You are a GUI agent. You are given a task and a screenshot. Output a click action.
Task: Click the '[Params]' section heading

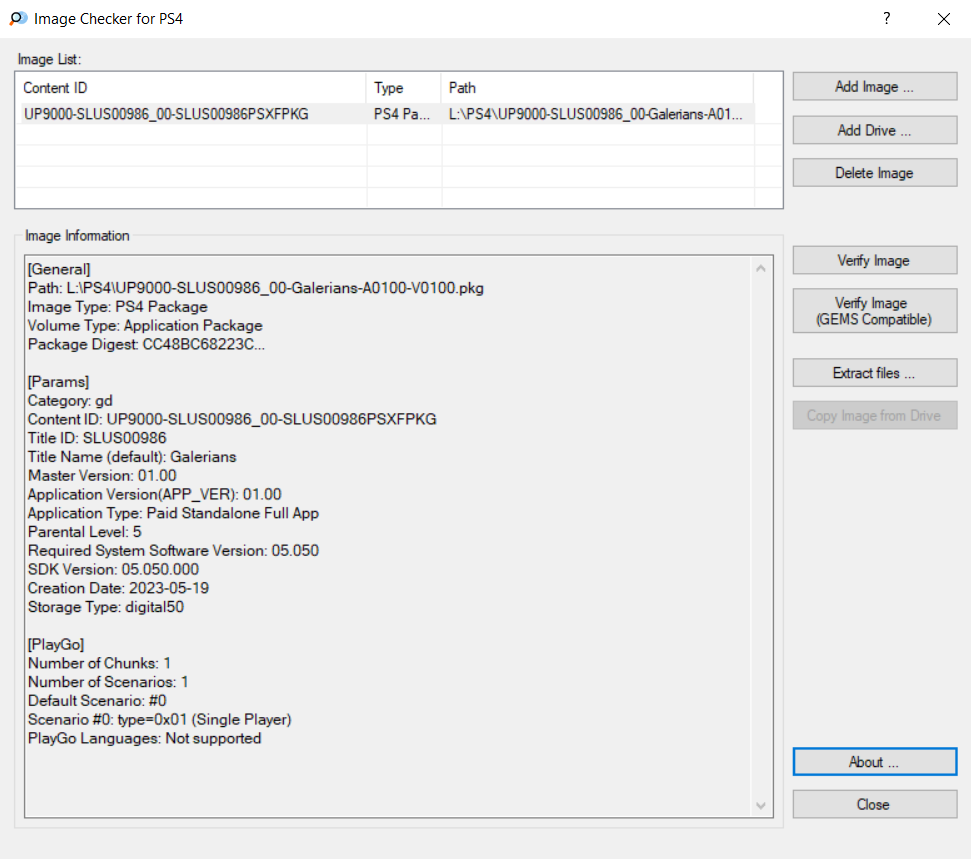tap(58, 382)
